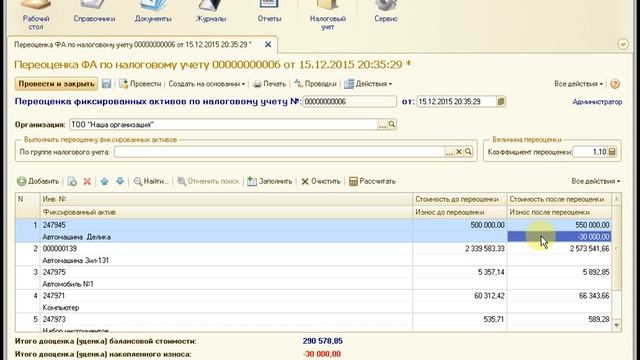Delete the row with red X icon
This screenshot has width=640, height=360.
coord(87,181)
